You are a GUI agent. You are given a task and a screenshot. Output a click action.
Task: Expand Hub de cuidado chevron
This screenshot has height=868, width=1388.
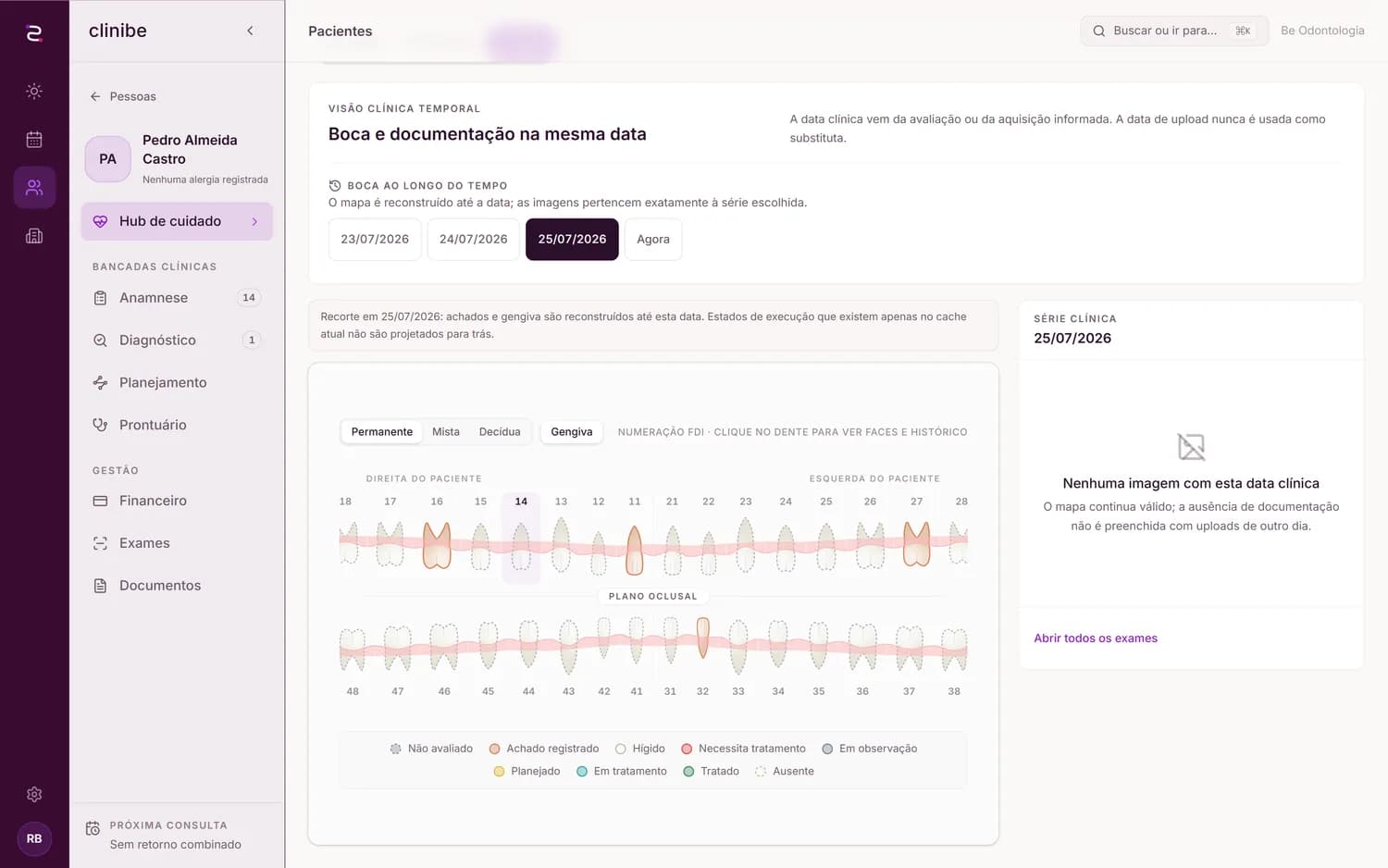[254, 222]
